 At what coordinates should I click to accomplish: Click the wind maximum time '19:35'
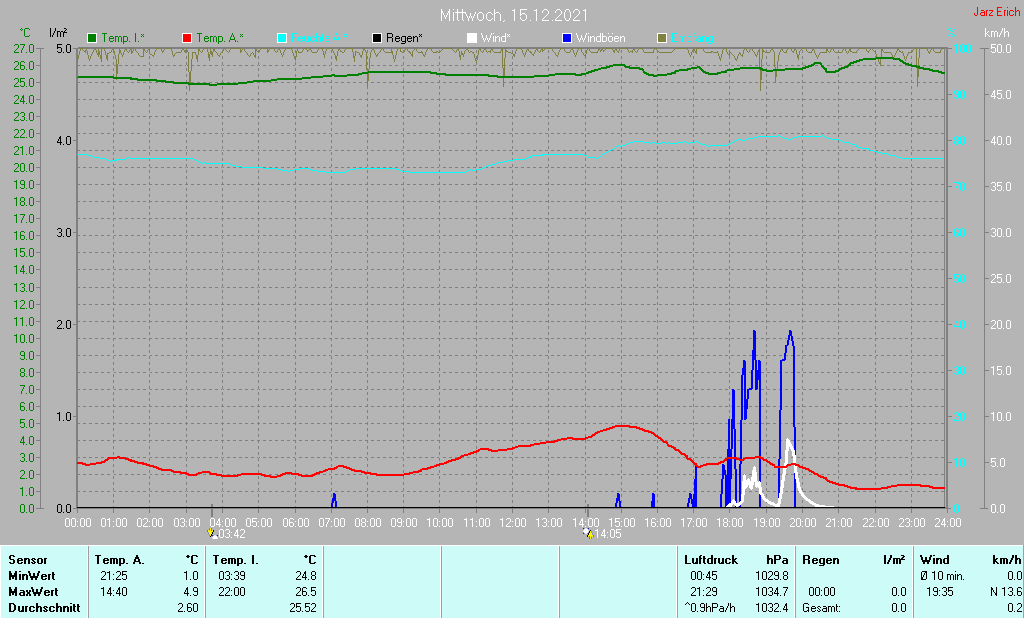coord(940,591)
